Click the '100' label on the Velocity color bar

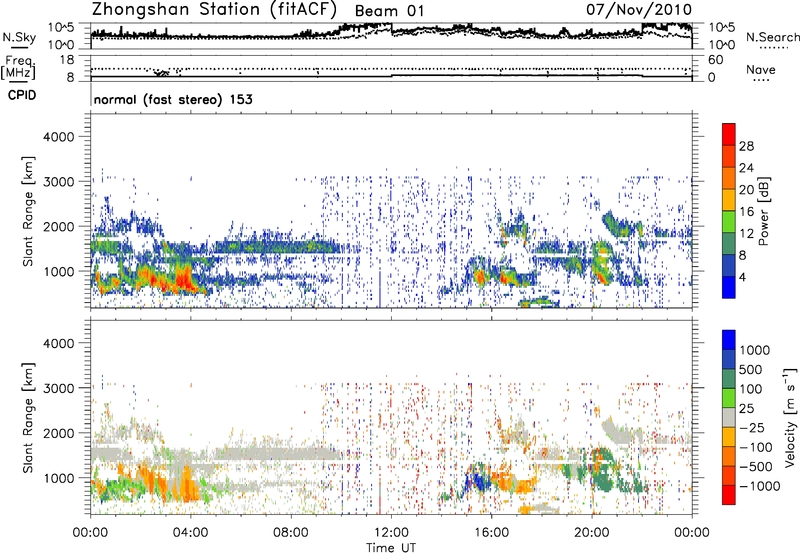751,389
